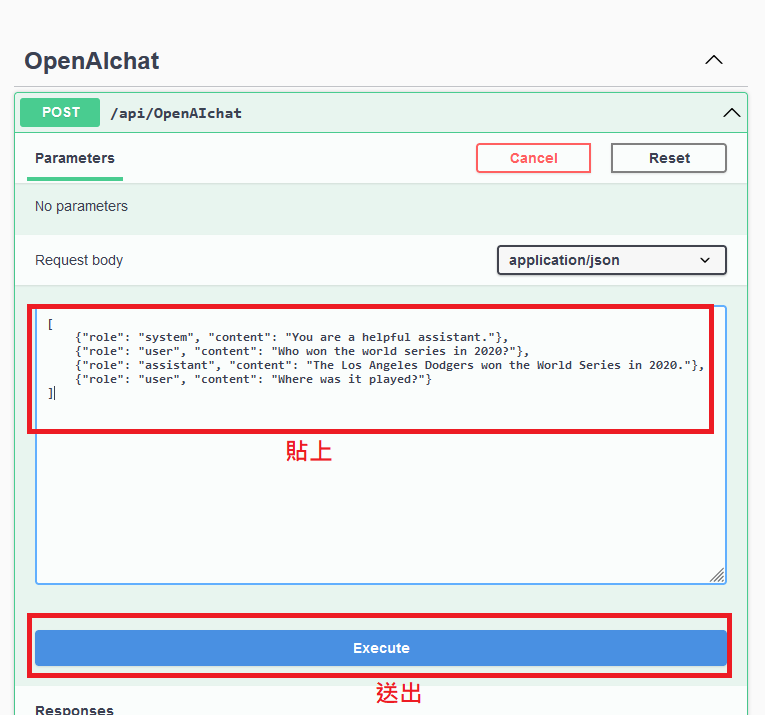Click the /api/OpenAIchat endpoint path
This screenshot has width=765, height=715.
(176, 113)
